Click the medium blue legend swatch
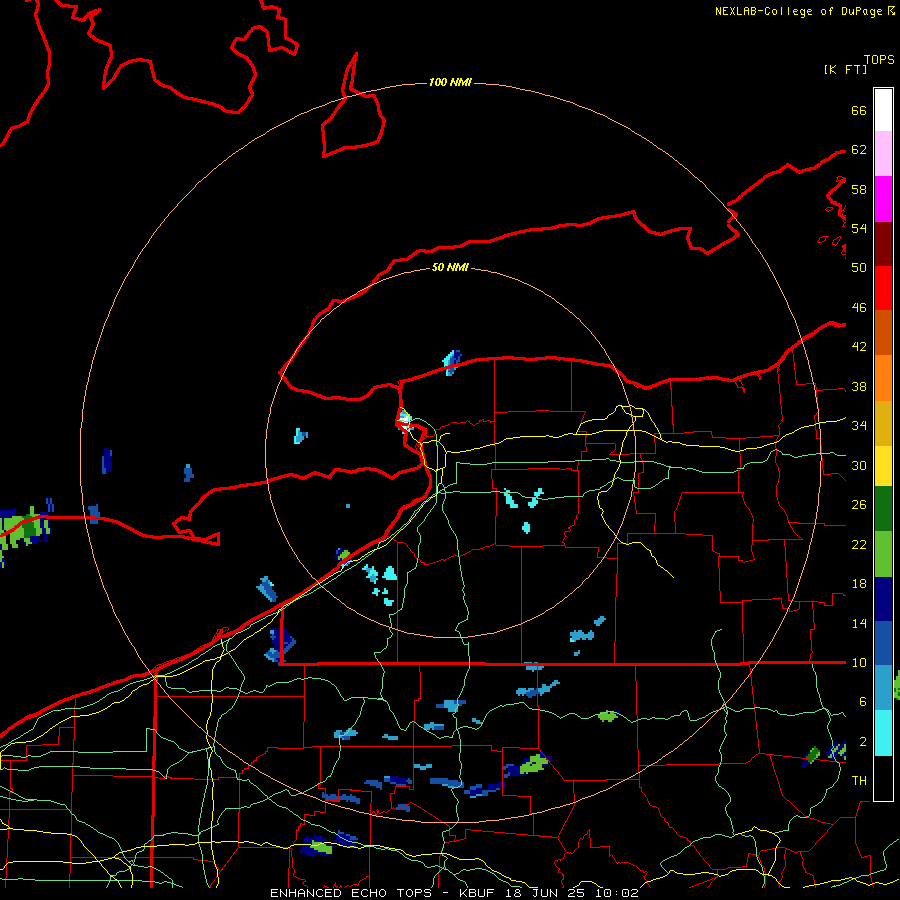Image resolution: width=900 pixels, height=900 pixels. pos(883,643)
